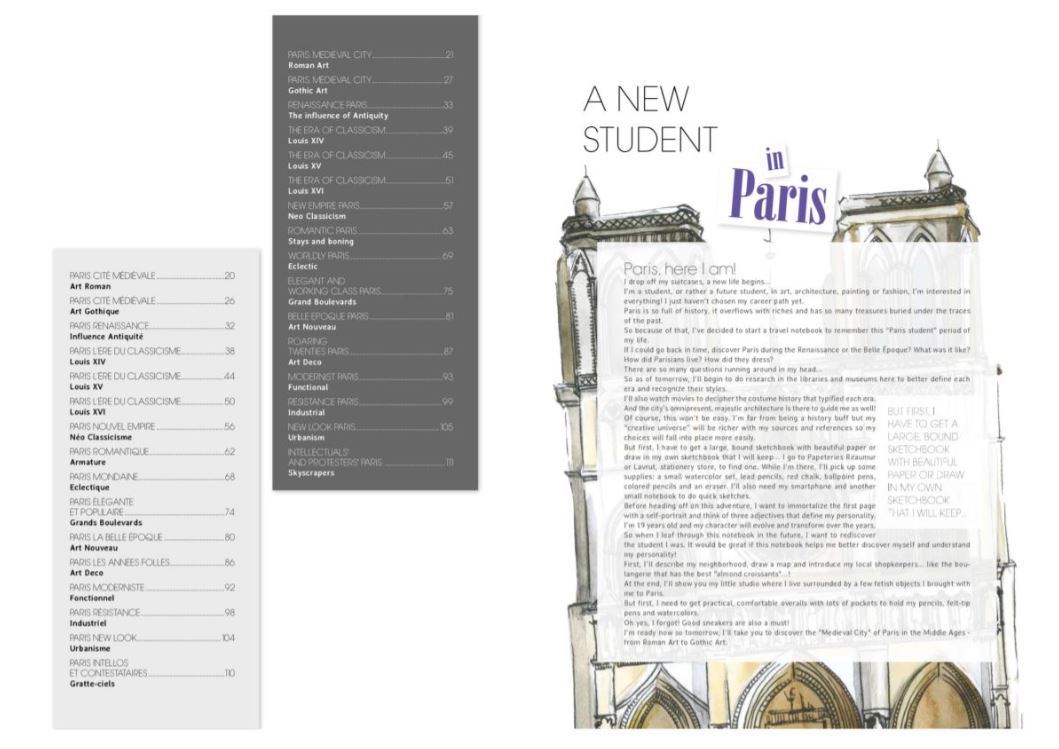The width and height of the screenshot is (1059, 749).
Task: Select the "Stays and boning" subtitle
Action: pos(321,241)
